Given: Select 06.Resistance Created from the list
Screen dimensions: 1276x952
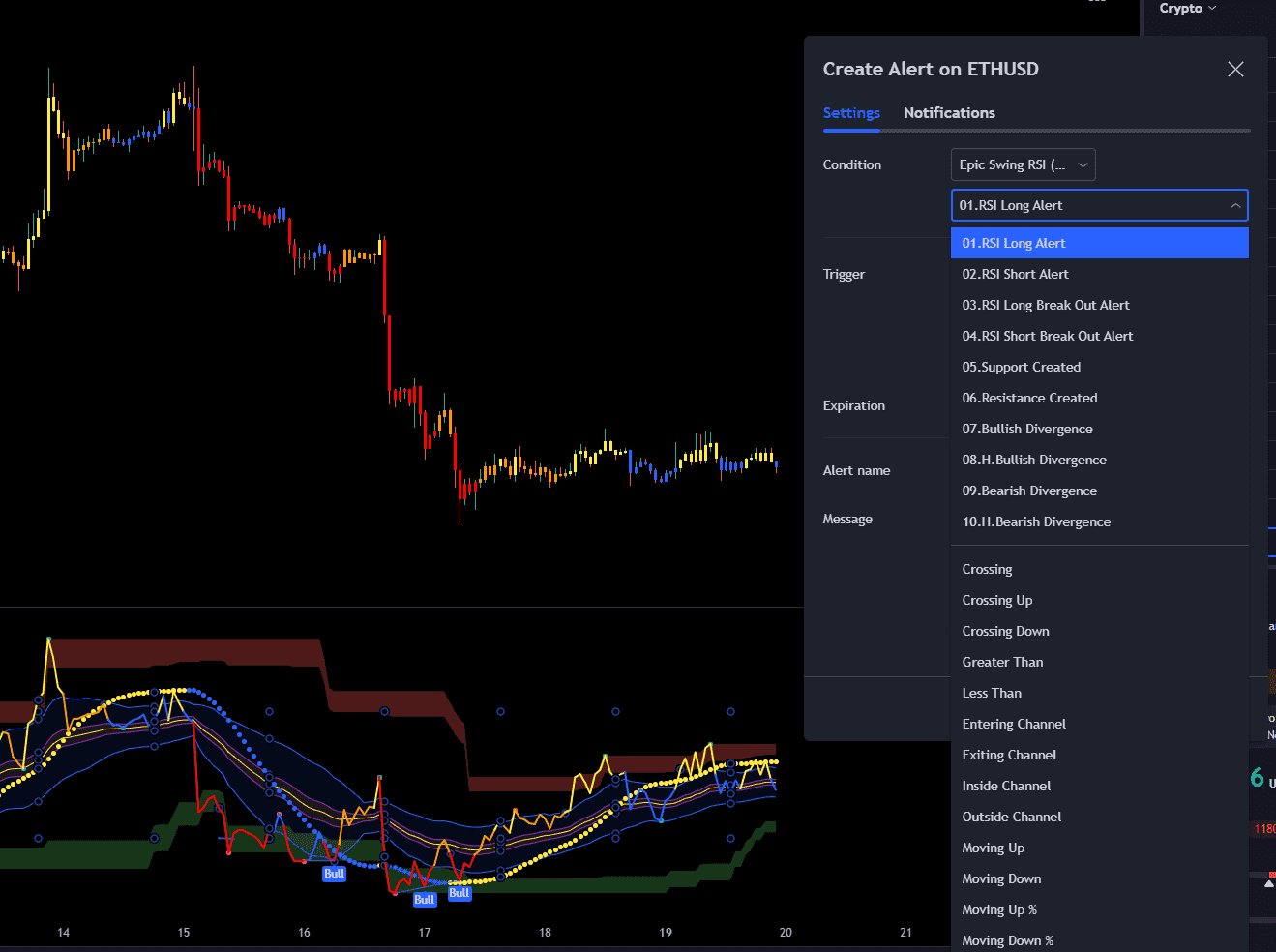Looking at the screenshot, I should (x=1029, y=398).
